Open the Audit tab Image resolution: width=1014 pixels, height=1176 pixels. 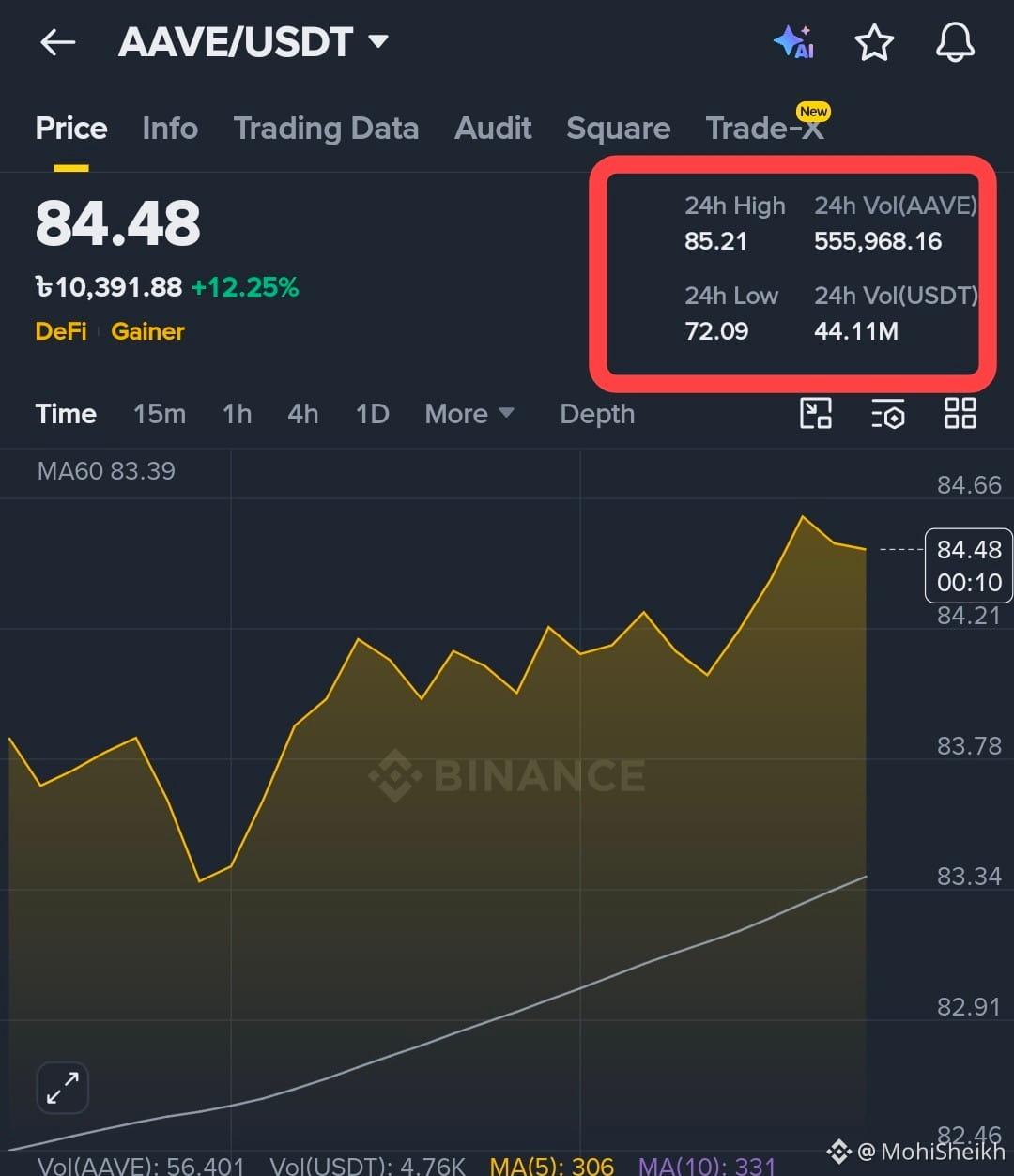pyautogui.click(x=493, y=129)
